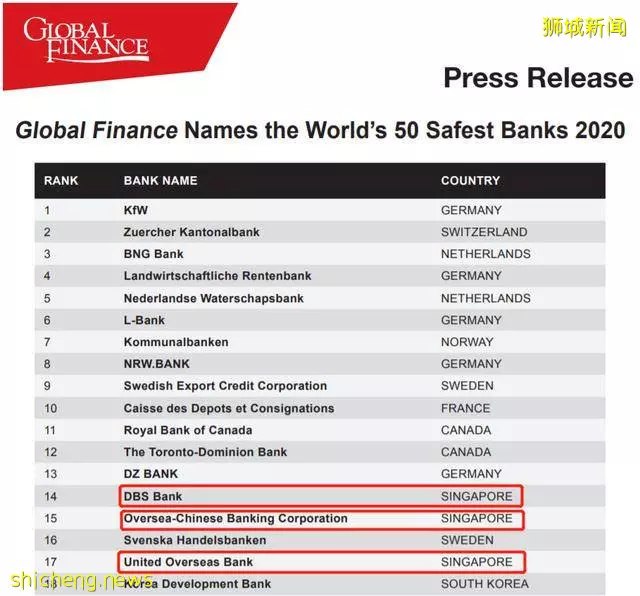
Task: Click the yellow 狮城新闻 watermark
Action: [584, 27]
